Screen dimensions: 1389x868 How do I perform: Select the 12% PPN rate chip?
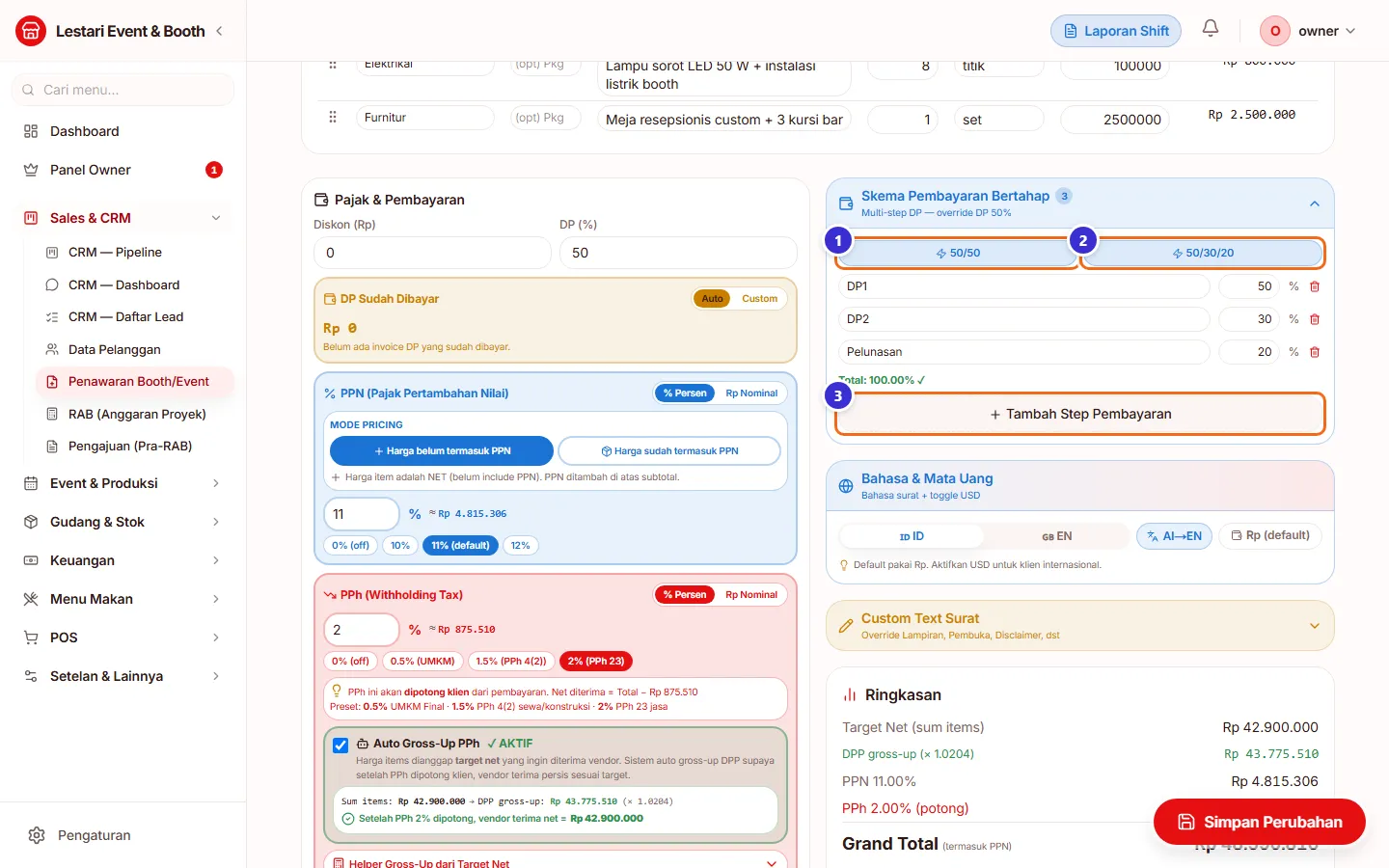click(x=520, y=546)
